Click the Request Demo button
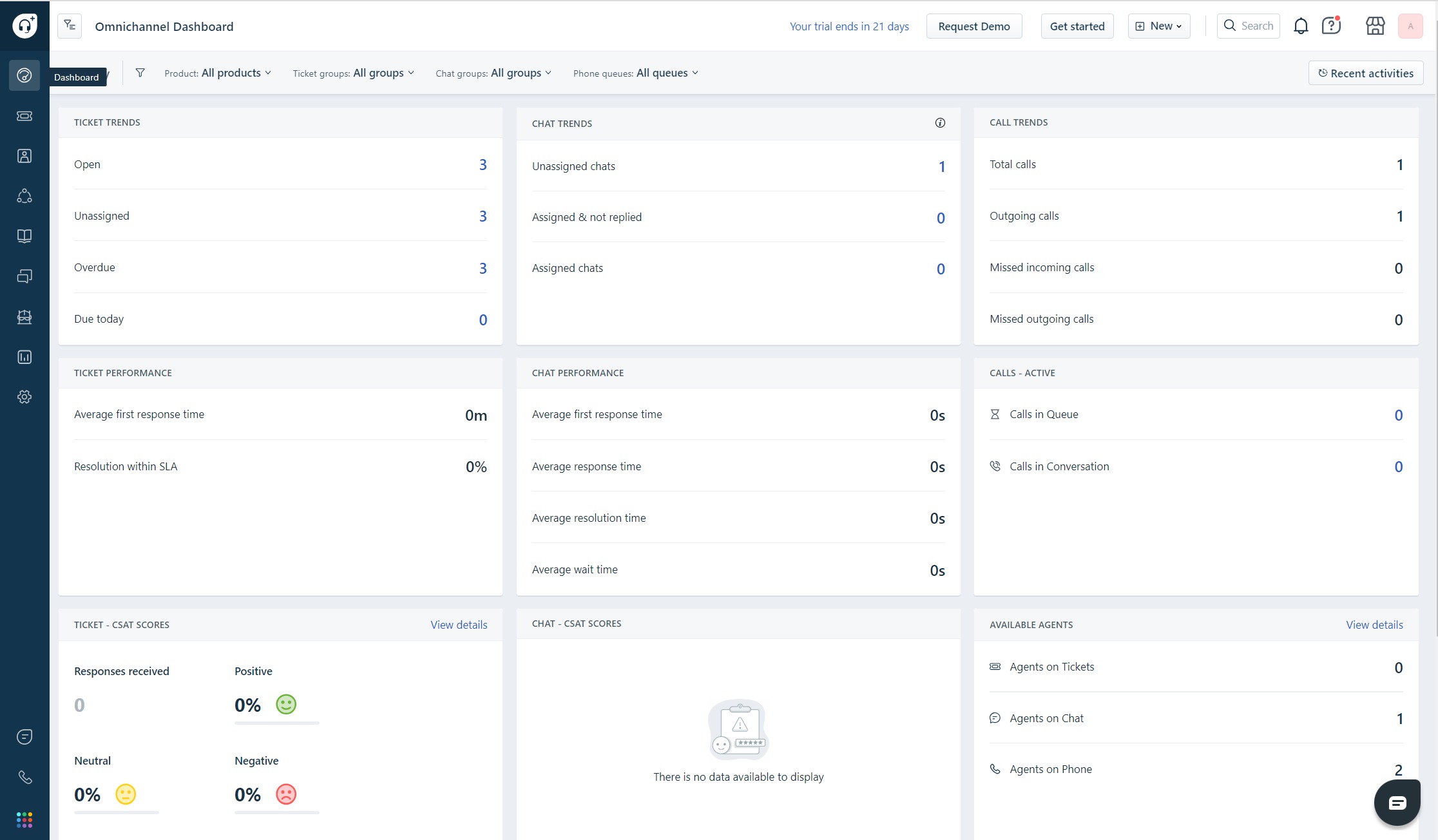The height and width of the screenshot is (840, 1438). tap(974, 26)
